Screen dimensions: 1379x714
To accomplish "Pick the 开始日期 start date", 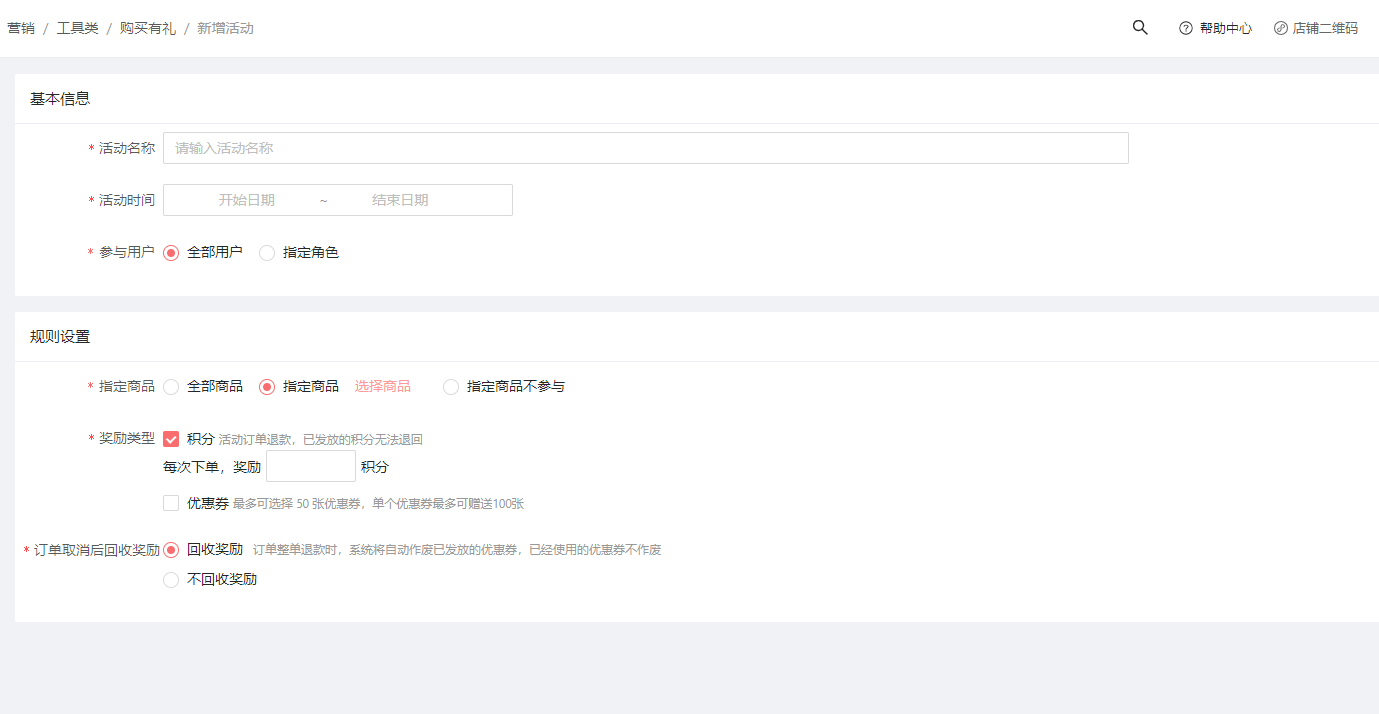I will tap(246, 200).
